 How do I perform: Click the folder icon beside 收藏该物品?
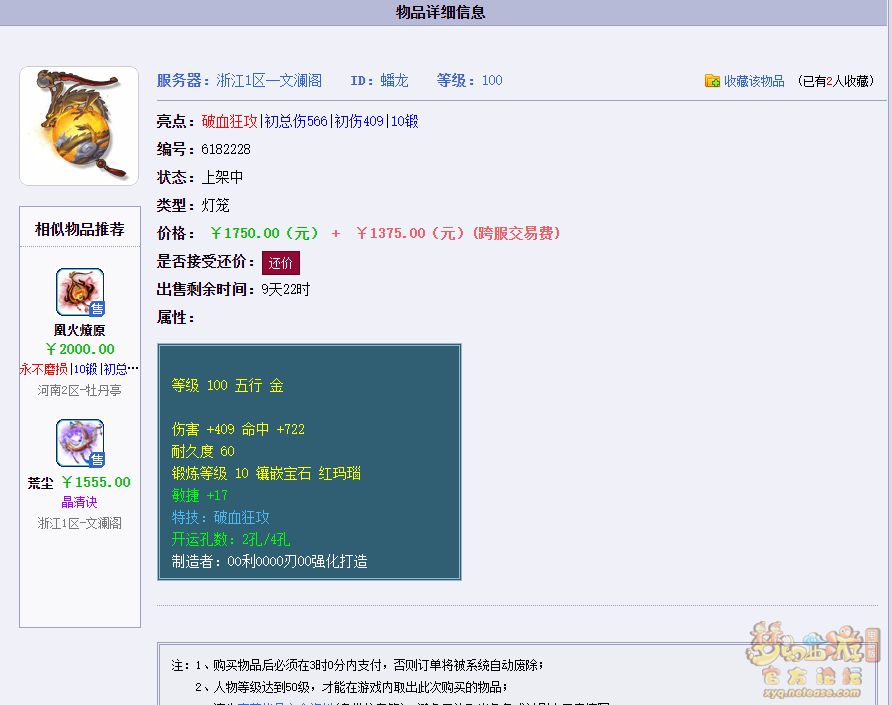point(712,81)
